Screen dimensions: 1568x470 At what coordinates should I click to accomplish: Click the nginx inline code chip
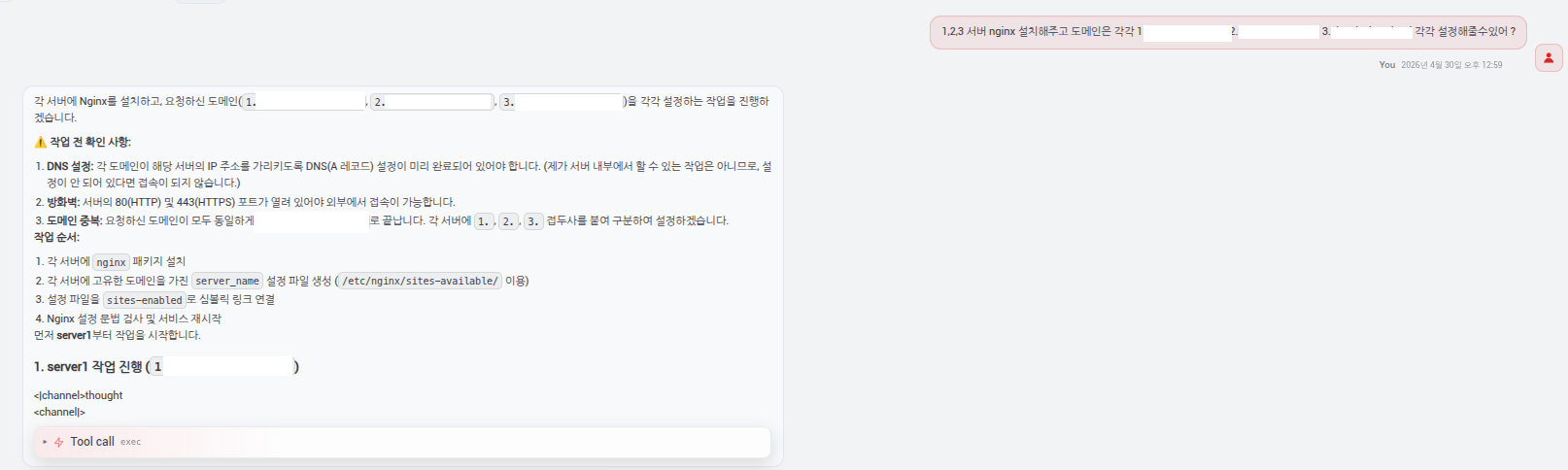(111, 262)
